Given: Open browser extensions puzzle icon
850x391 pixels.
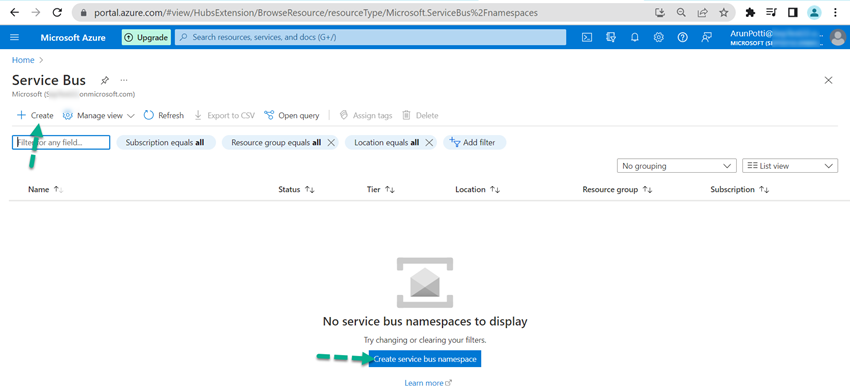Looking at the screenshot, I should pos(750,12).
